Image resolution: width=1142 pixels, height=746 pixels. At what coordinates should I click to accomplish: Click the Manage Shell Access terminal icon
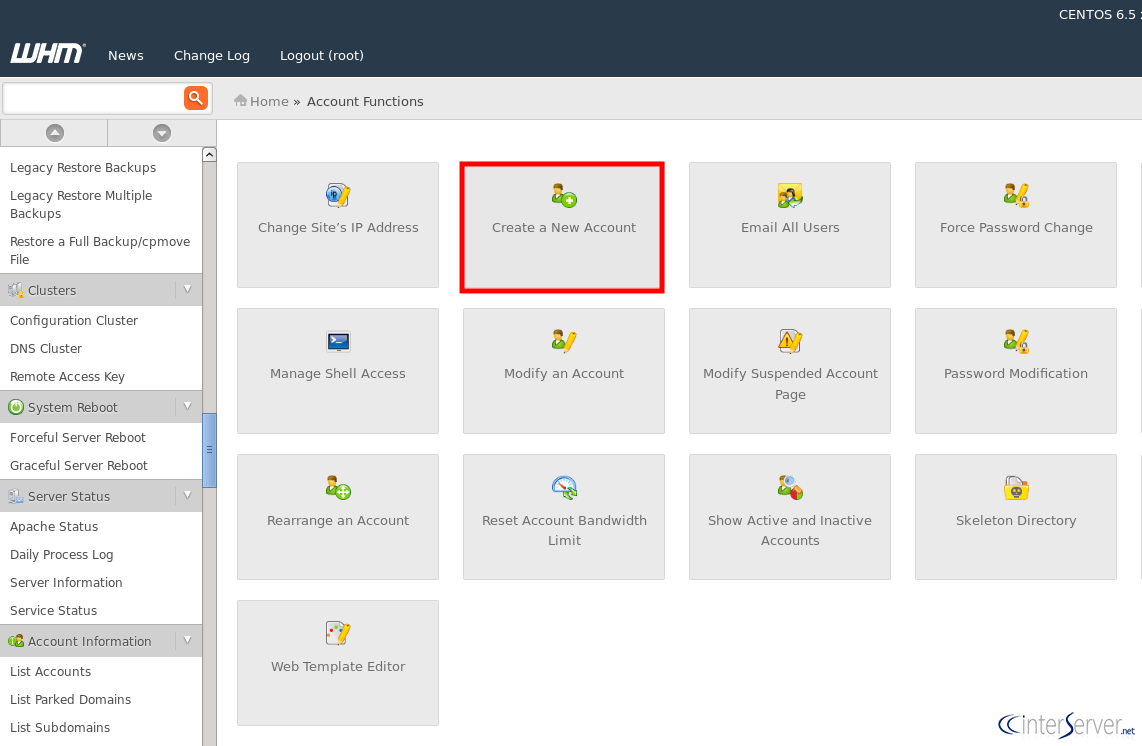click(338, 342)
